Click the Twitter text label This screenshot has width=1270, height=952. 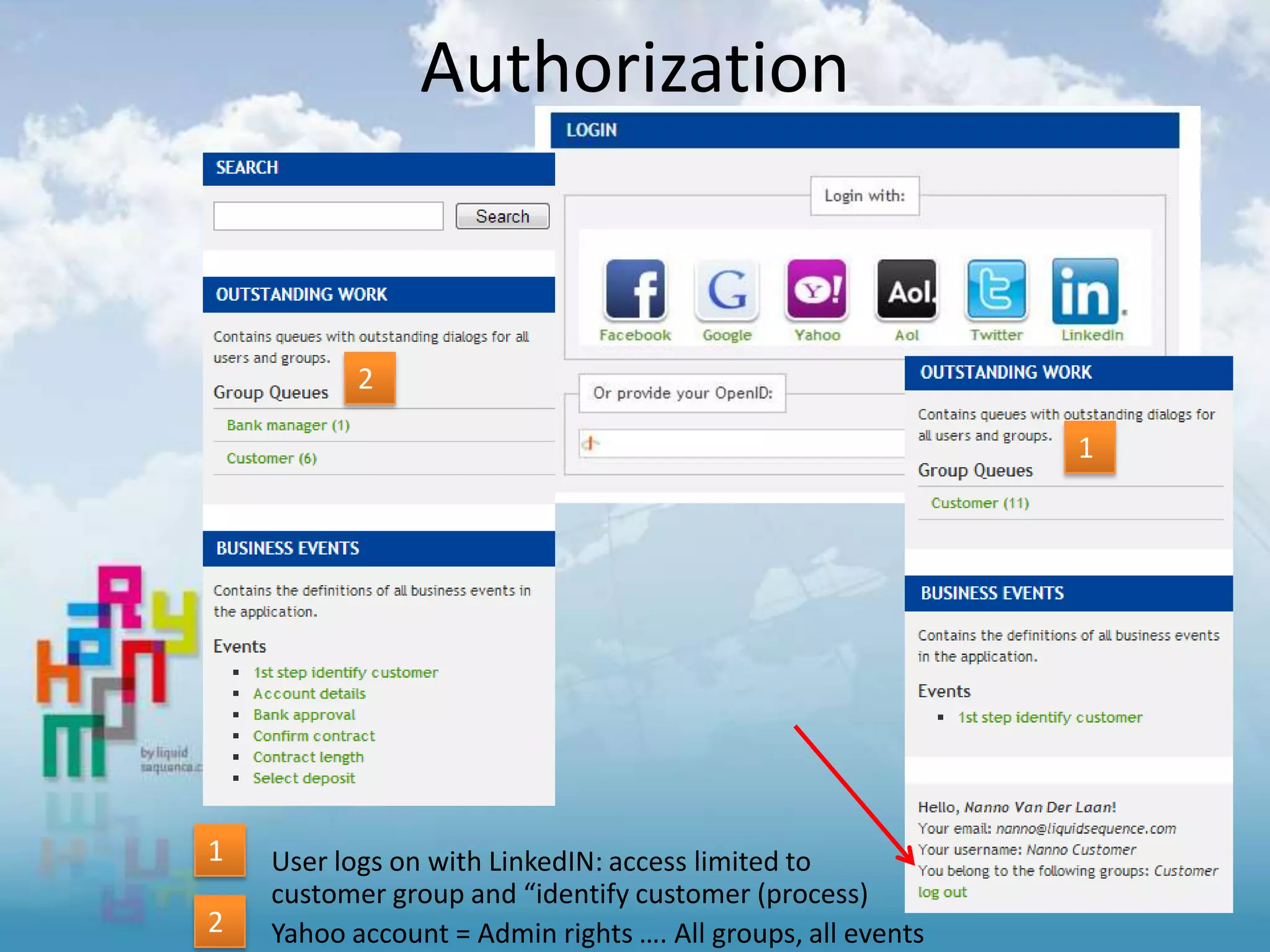pos(997,335)
